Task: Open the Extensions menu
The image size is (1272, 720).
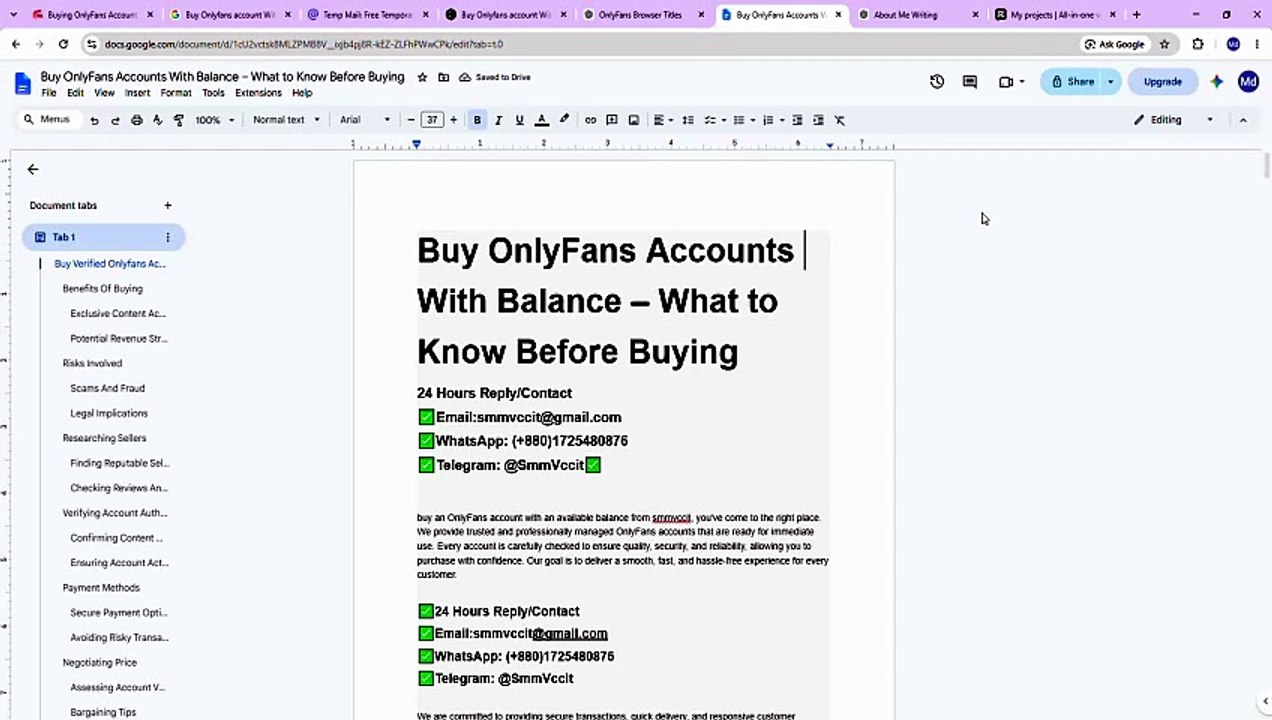Action: click(x=258, y=93)
